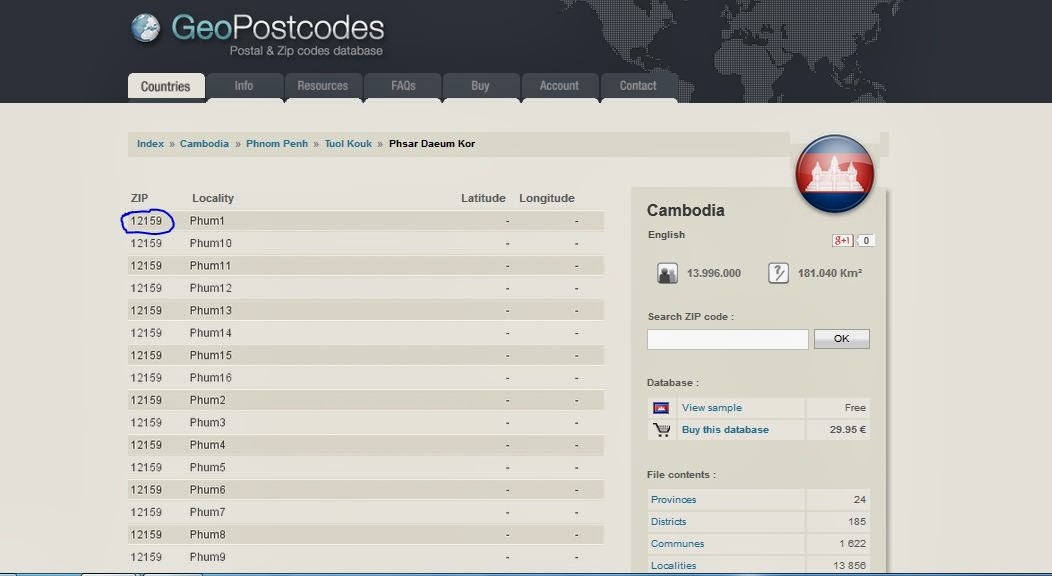Click the area question-mark icon
The image size is (1052, 576).
coord(778,274)
